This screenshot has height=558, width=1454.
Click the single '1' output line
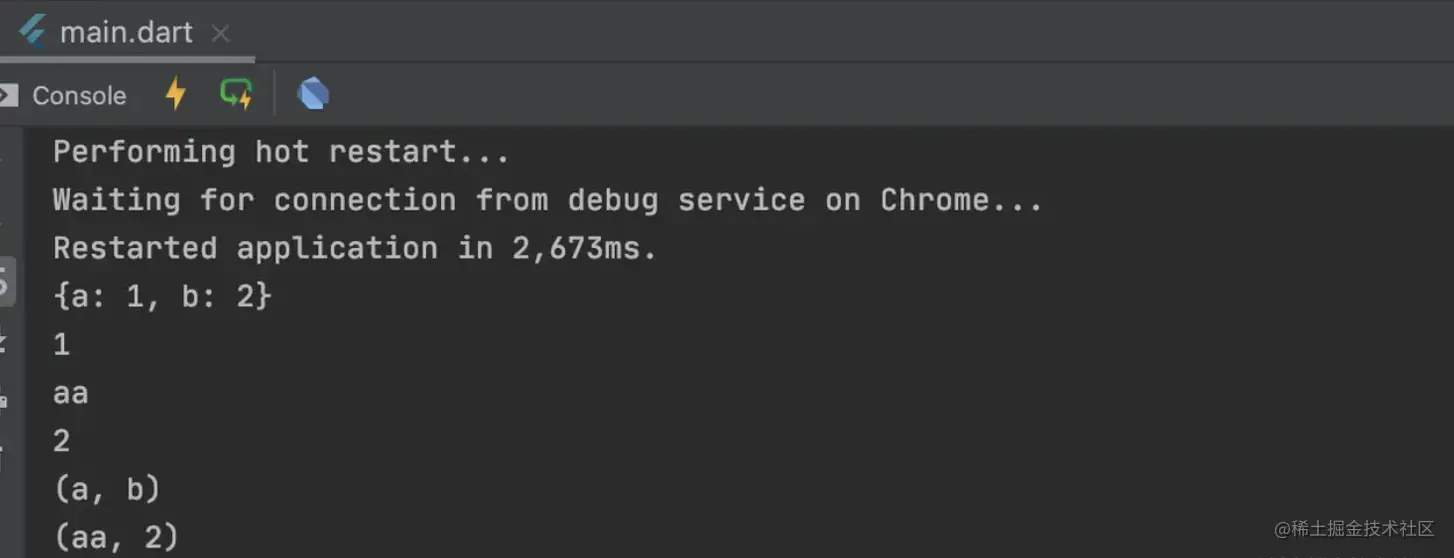61,345
